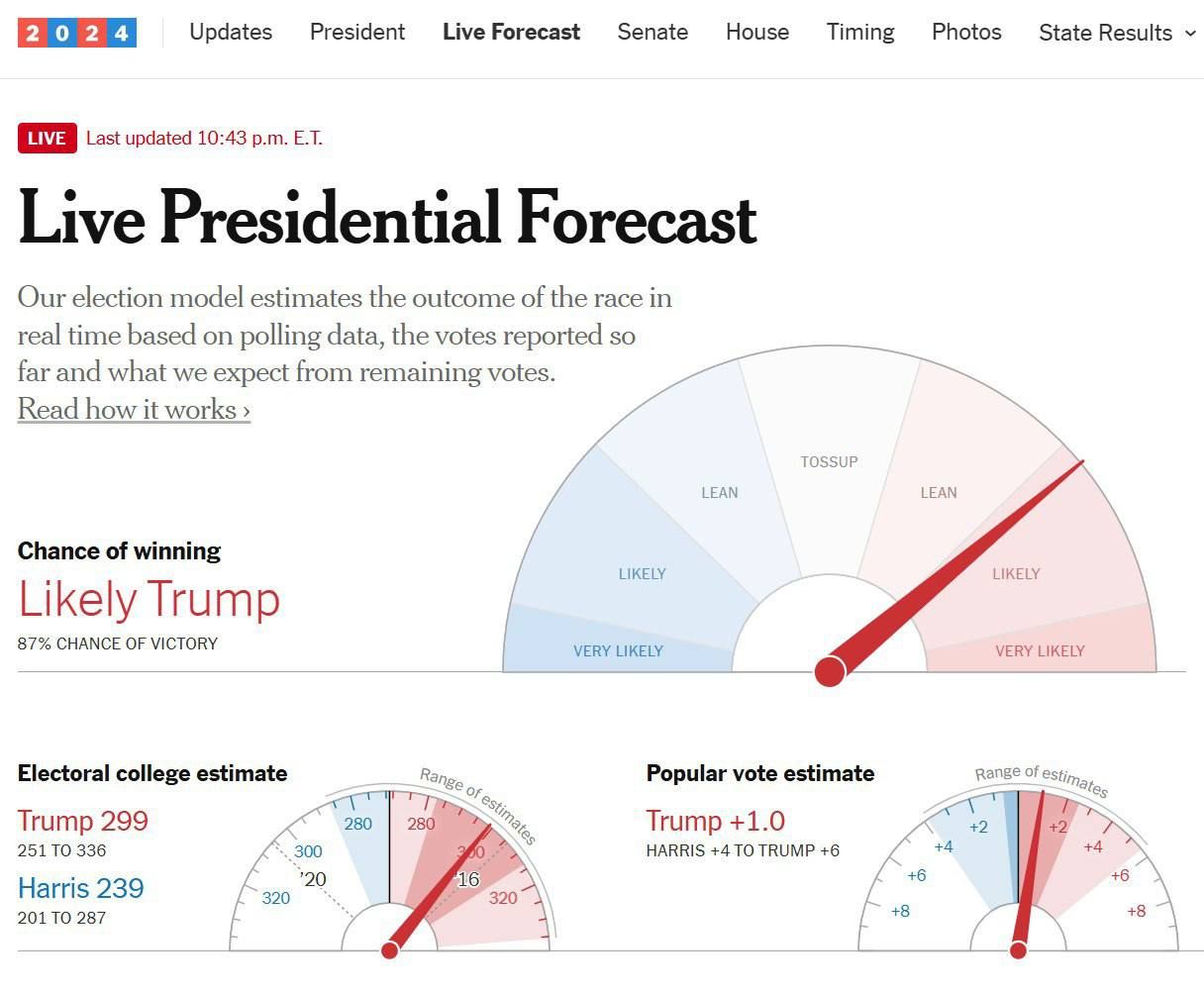Viewport: 1204px width, 990px height.
Task: Click the red VERY LIKELY gauge segment
Action: pyautogui.click(x=1040, y=650)
